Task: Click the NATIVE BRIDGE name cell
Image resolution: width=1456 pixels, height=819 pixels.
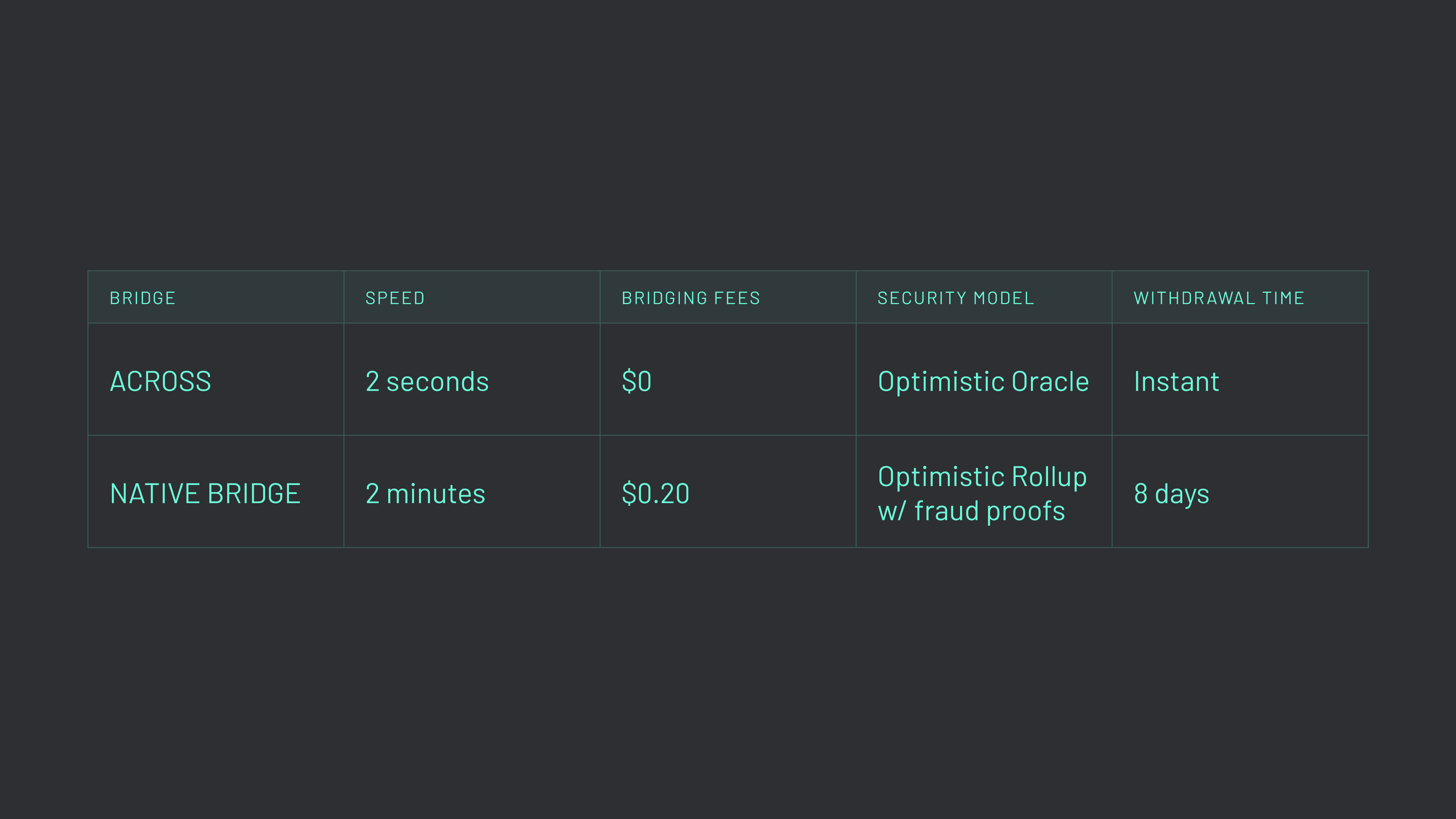Action: 205,493
